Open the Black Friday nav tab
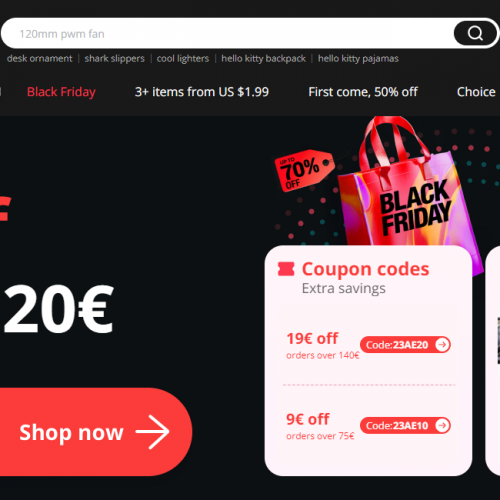The width and height of the screenshot is (500, 500). pos(61,92)
